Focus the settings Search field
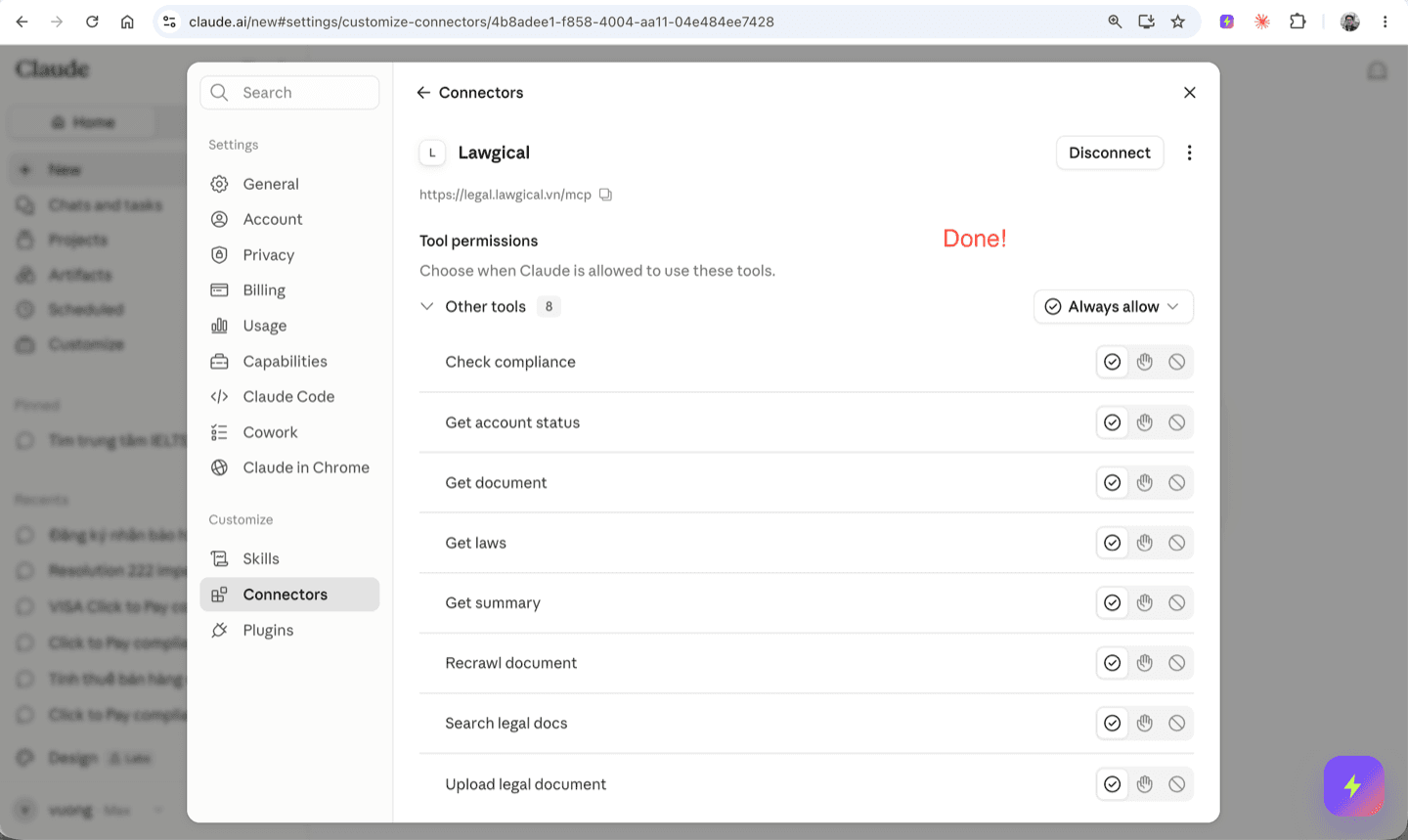 (289, 93)
